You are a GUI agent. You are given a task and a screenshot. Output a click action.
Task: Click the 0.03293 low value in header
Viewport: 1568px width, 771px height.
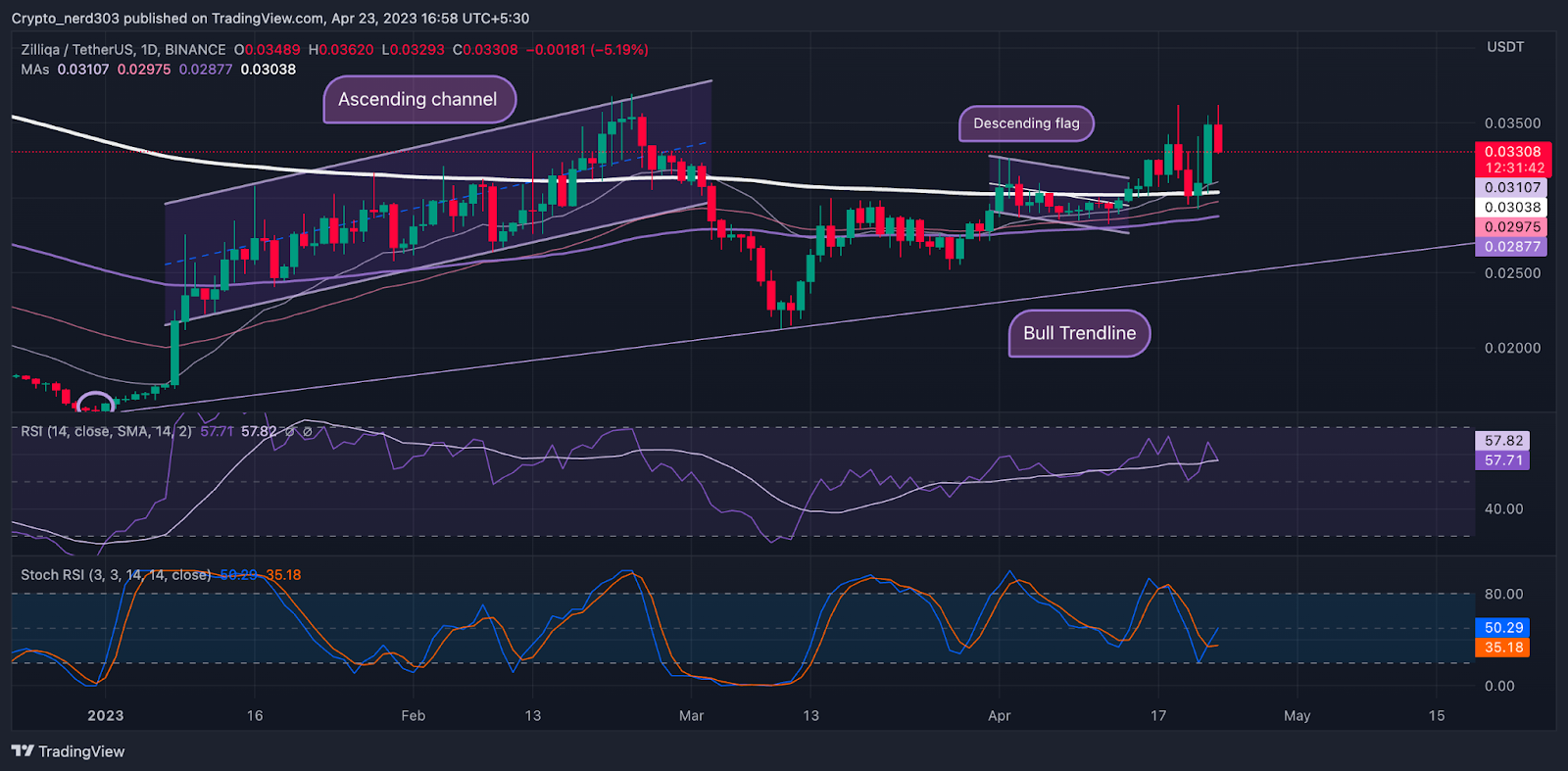pyautogui.click(x=417, y=50)
